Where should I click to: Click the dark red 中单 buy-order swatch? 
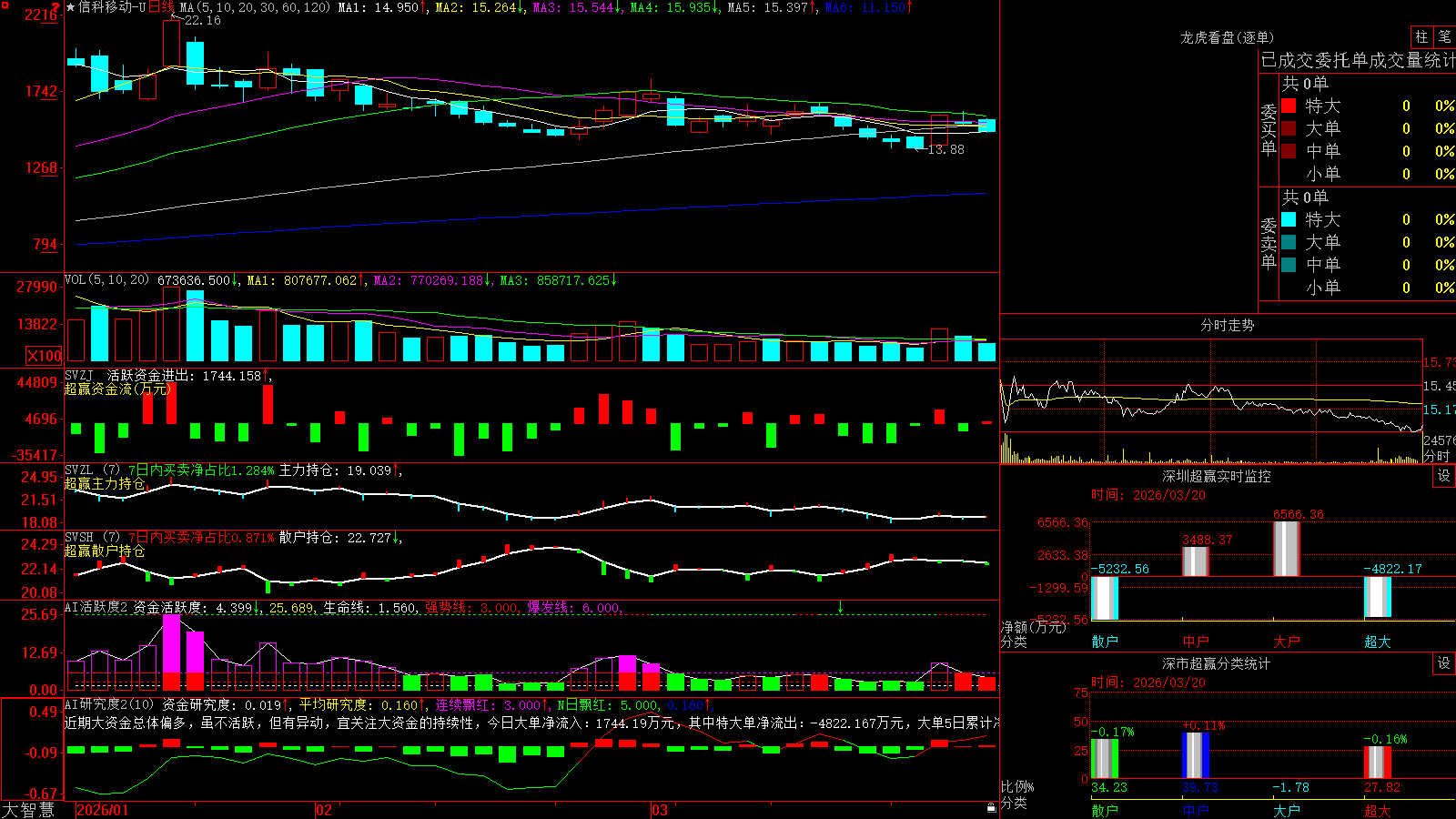[1289, 150]
